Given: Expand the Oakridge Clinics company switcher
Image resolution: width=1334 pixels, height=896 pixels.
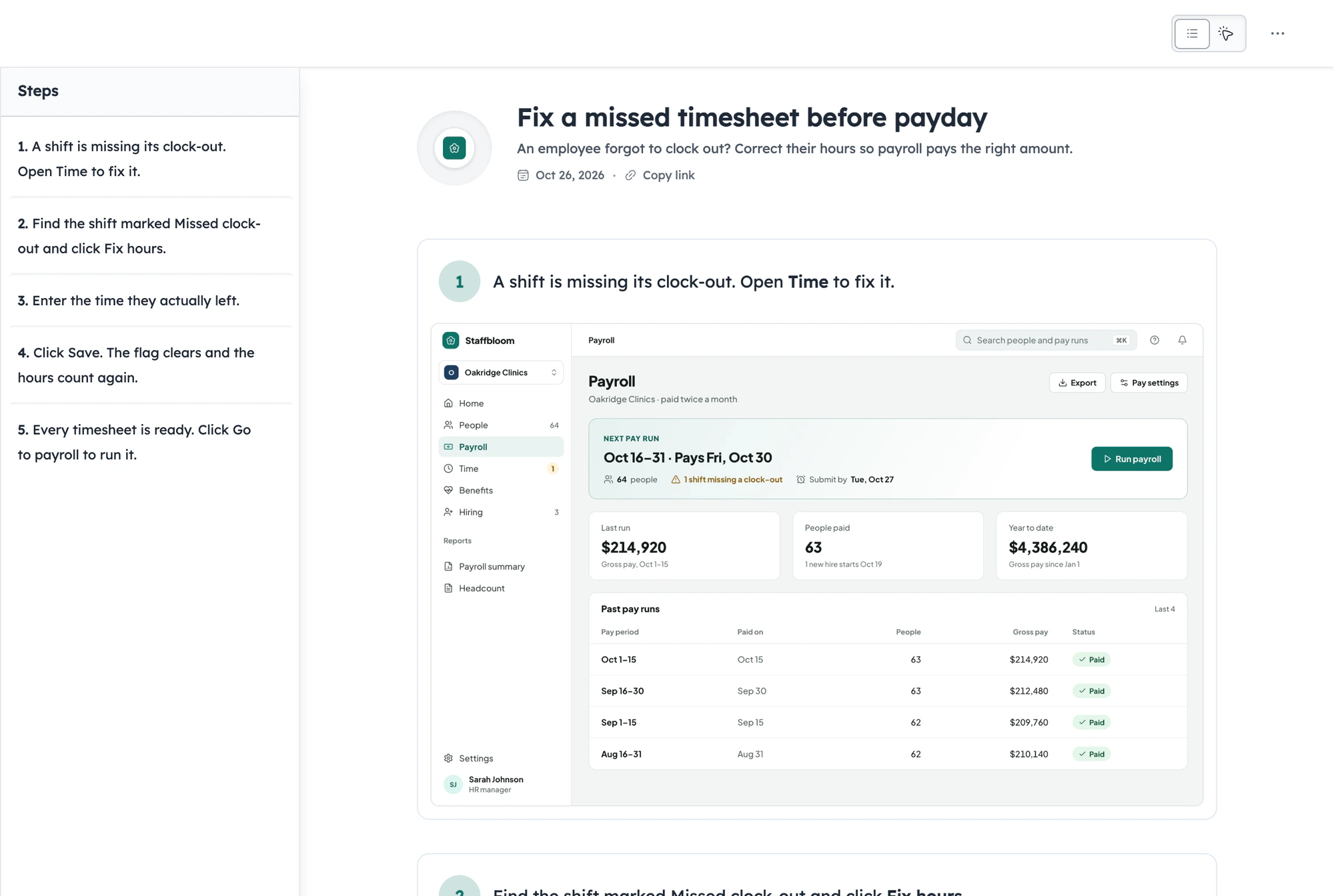Looking at the screenshot, I should tap(501, 373).
